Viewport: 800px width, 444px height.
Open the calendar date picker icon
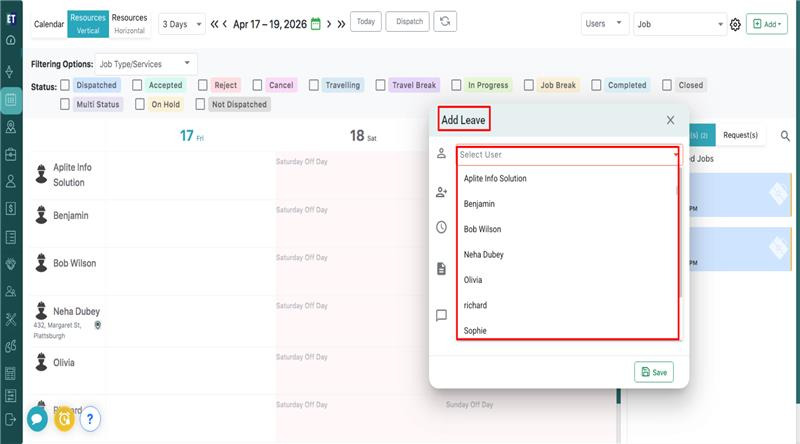point(316,23)
